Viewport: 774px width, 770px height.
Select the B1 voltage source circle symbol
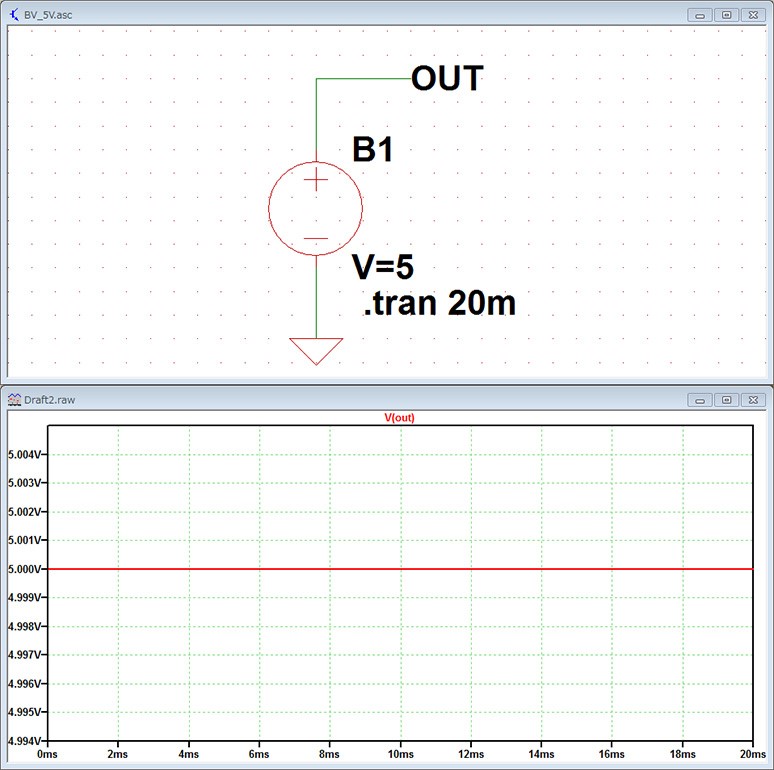click(315, 208)
